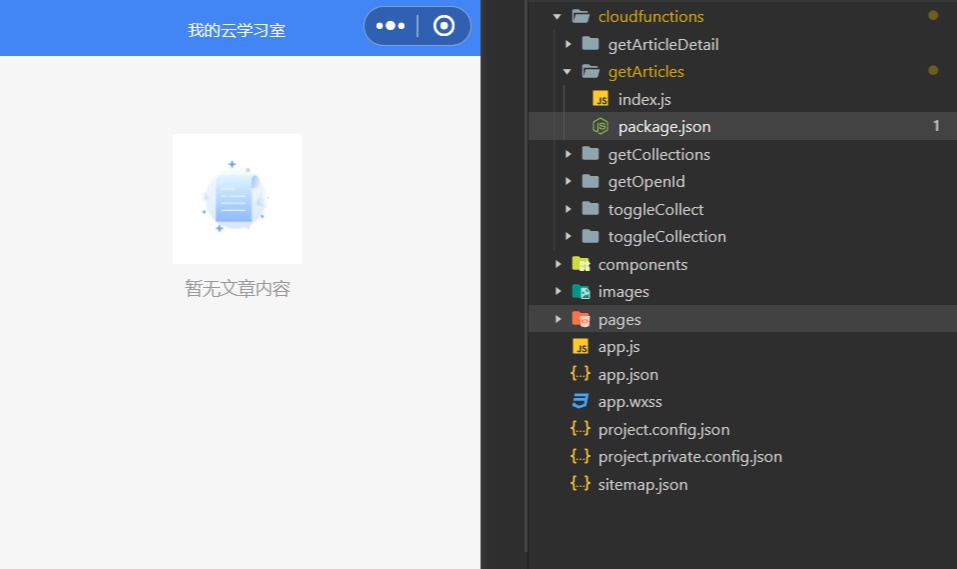Open the package.json file
This screenshot has height=569, width=957.
tap(665, 127)
